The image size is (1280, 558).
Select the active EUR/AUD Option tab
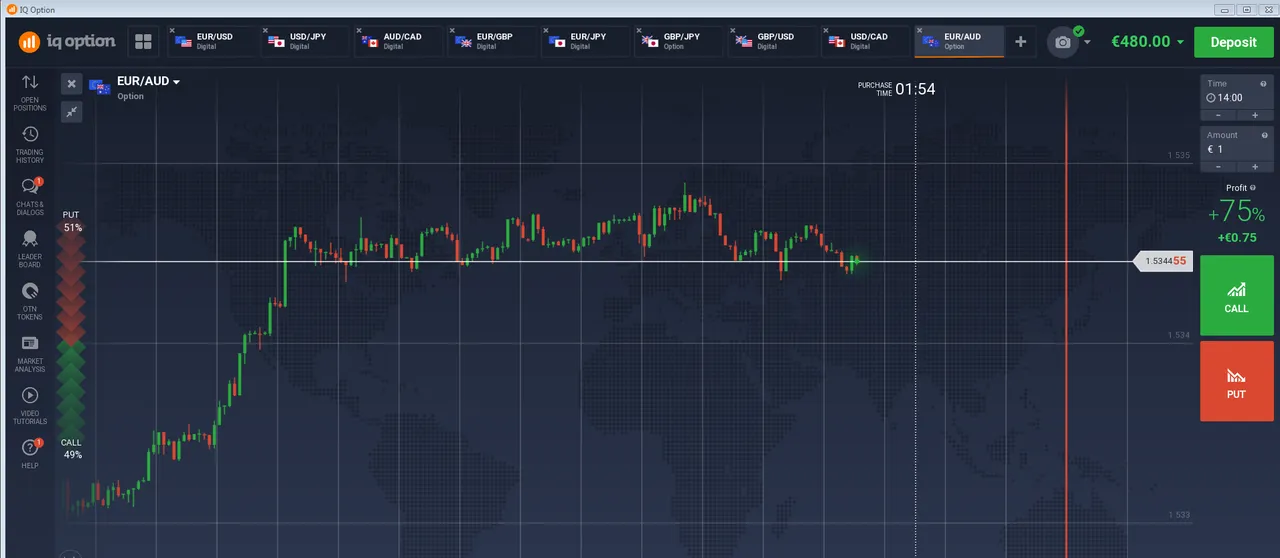[x=960, y=42]
